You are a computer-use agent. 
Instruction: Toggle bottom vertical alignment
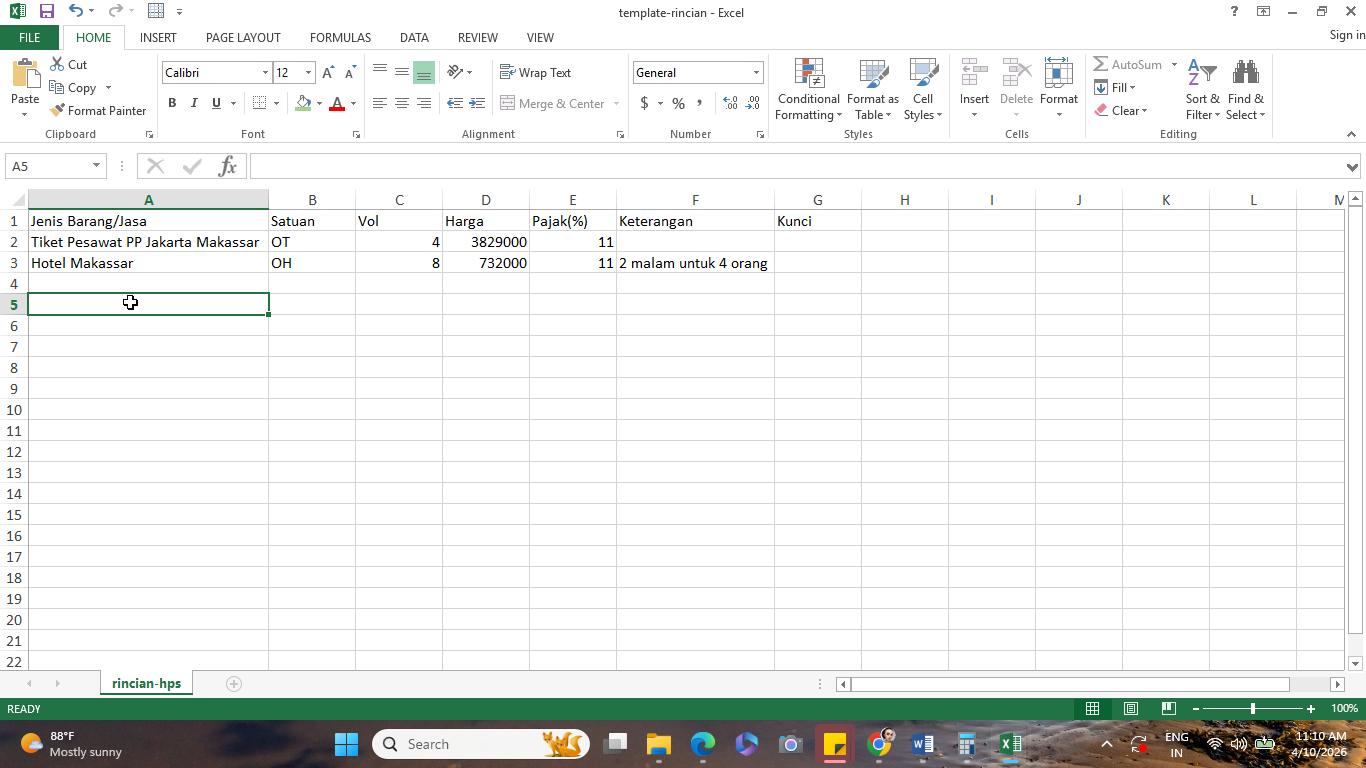pyautogui.click(x=423, y=72)
